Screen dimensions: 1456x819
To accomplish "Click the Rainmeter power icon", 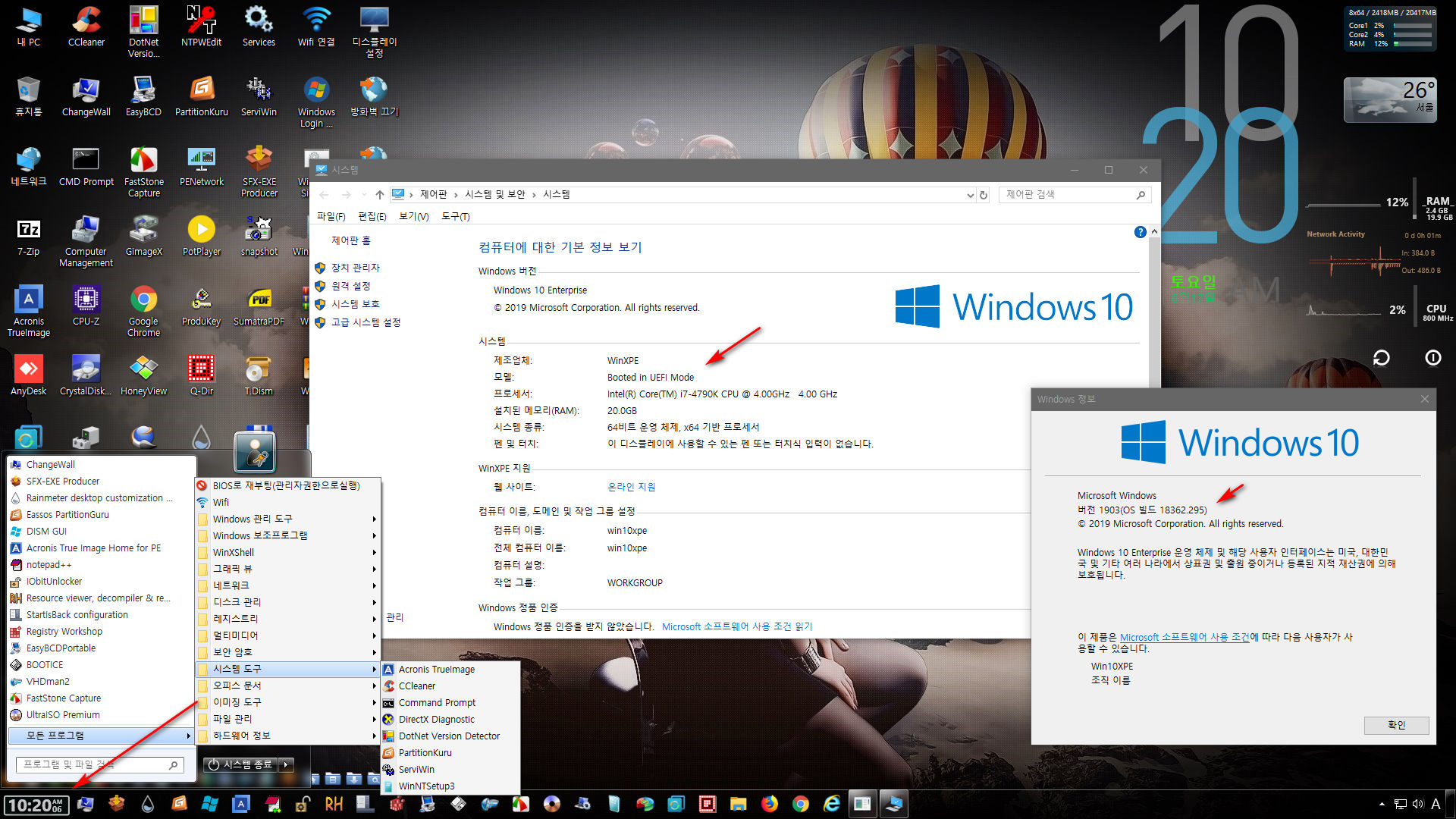I will pyautogui.click(x=1432, y=357).
